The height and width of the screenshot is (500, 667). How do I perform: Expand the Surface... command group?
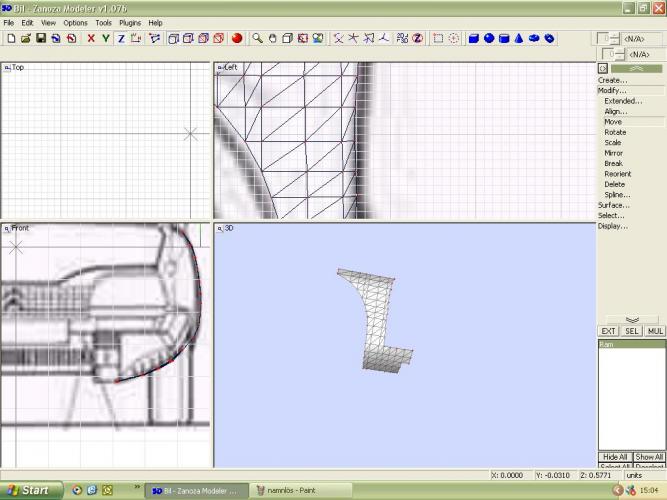[x=614, y=205]
